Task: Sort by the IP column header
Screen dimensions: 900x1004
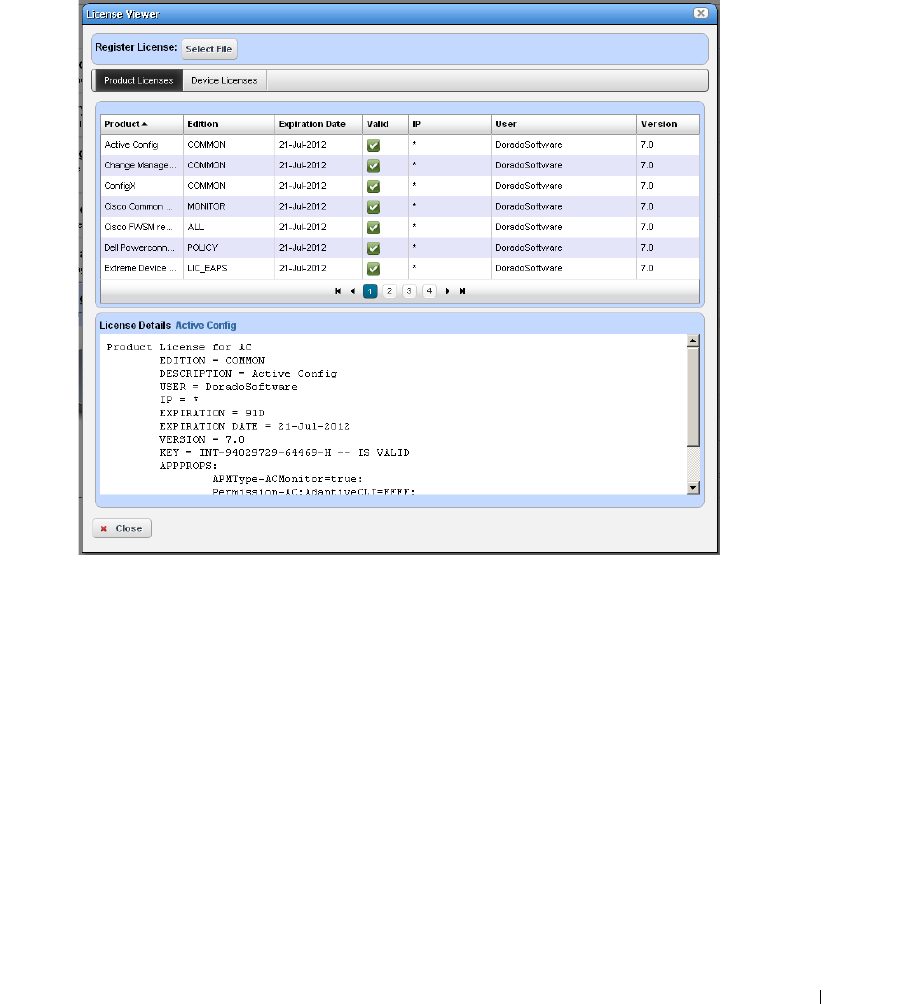Action: click(449, 124)
